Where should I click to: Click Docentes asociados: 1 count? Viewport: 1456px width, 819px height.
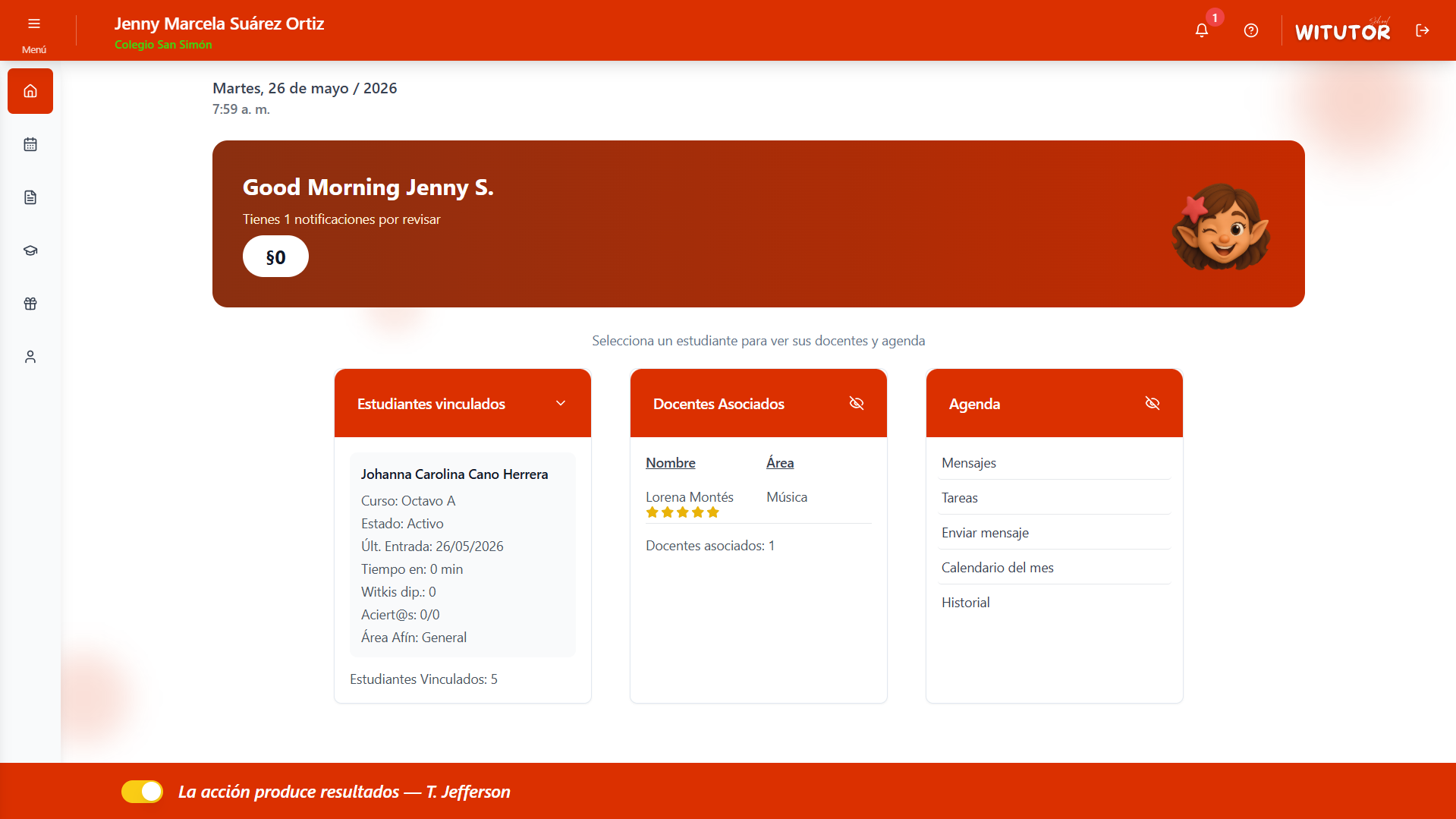pos(710,546)
